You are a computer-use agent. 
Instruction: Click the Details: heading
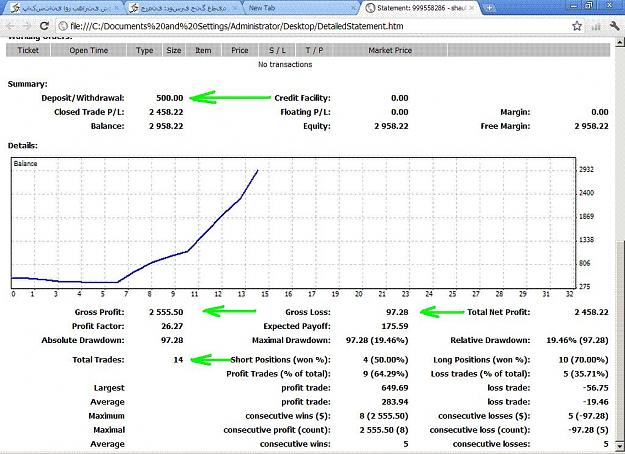pos(23,145)
